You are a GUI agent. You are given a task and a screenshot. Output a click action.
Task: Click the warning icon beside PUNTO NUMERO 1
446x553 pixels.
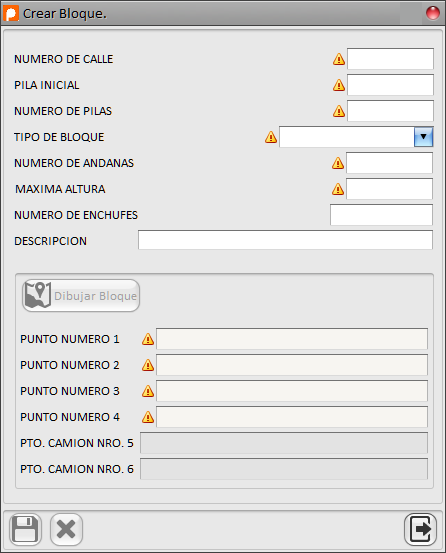[148, 339]
